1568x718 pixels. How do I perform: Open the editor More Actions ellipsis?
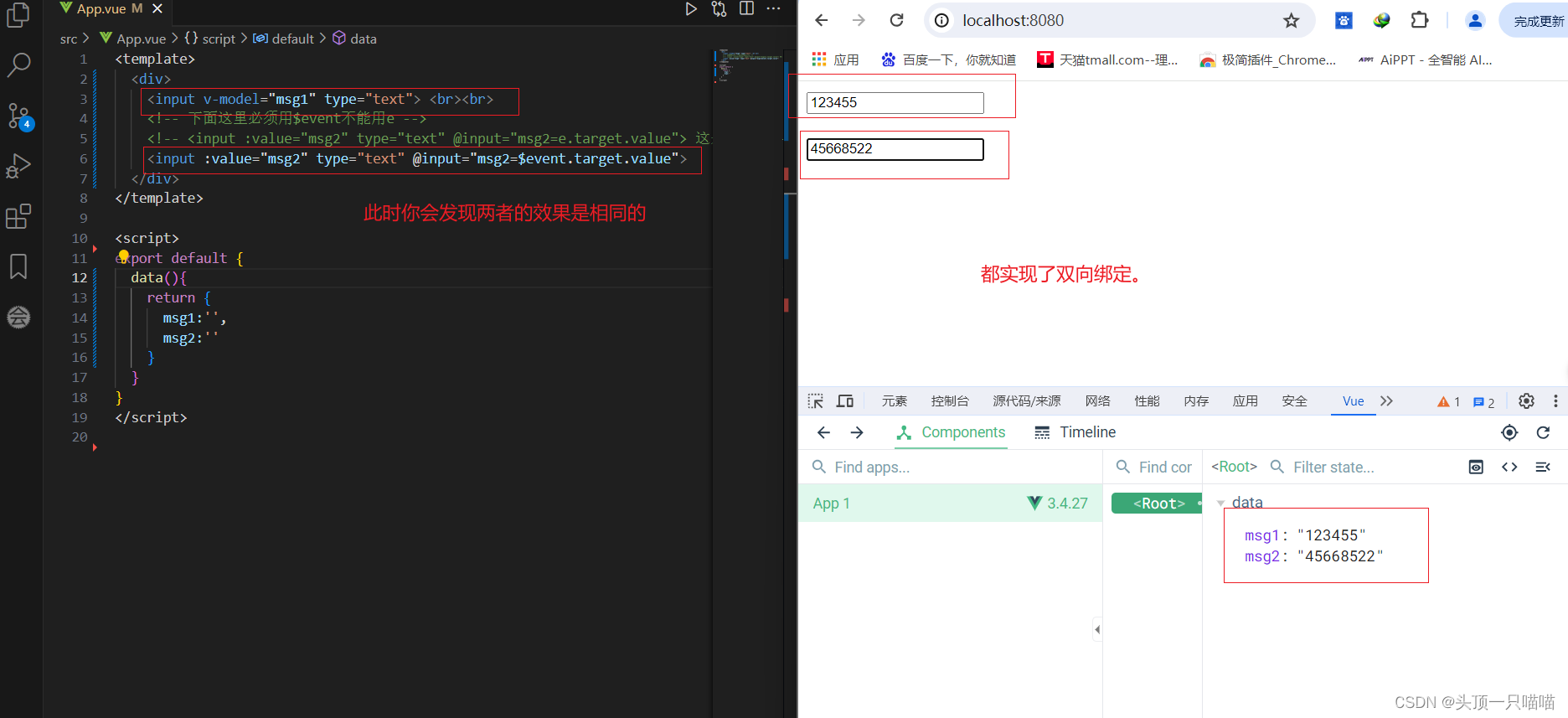coord(774,8)
